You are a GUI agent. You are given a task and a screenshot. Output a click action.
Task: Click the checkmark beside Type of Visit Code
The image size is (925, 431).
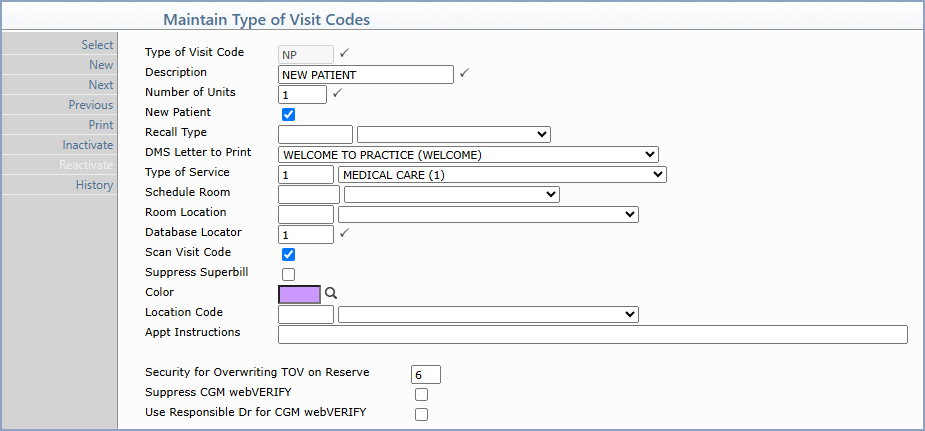[345, 53]
